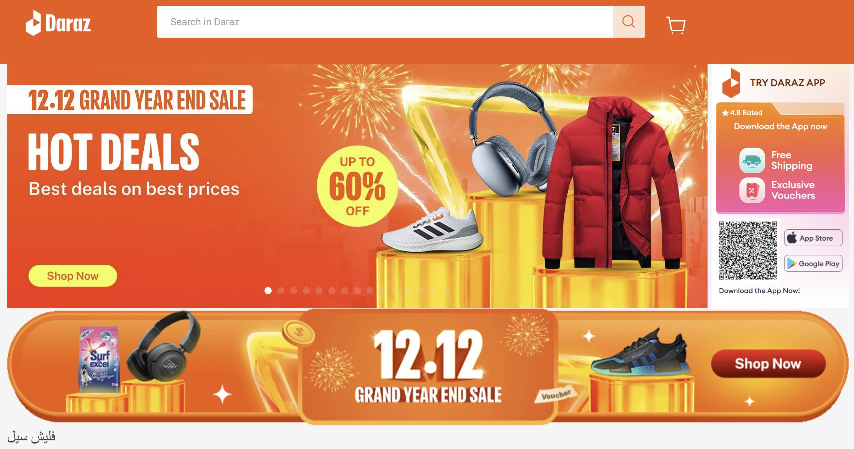Click the 12.12 Grand Year End Sale center badge
The width and height of the screenshot is (854, 449).
[428, 367]
